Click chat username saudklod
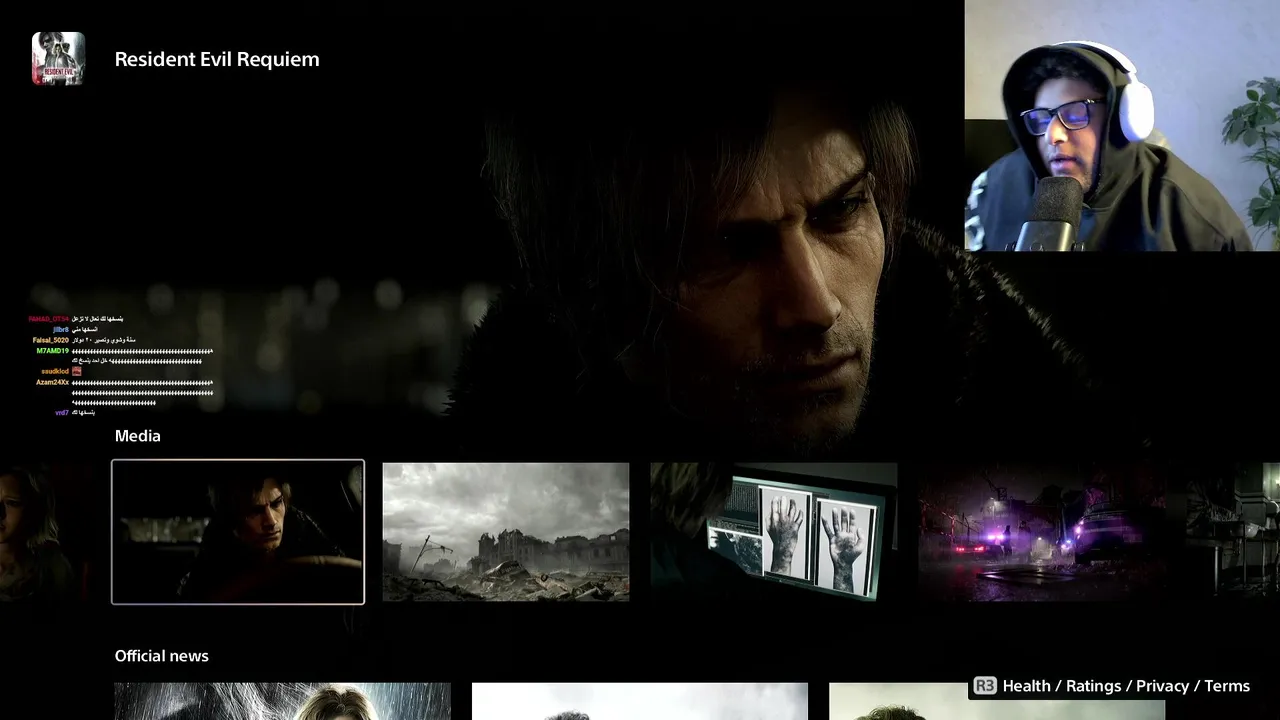This screenshot has height=720, width=1280. click(55, 371)
